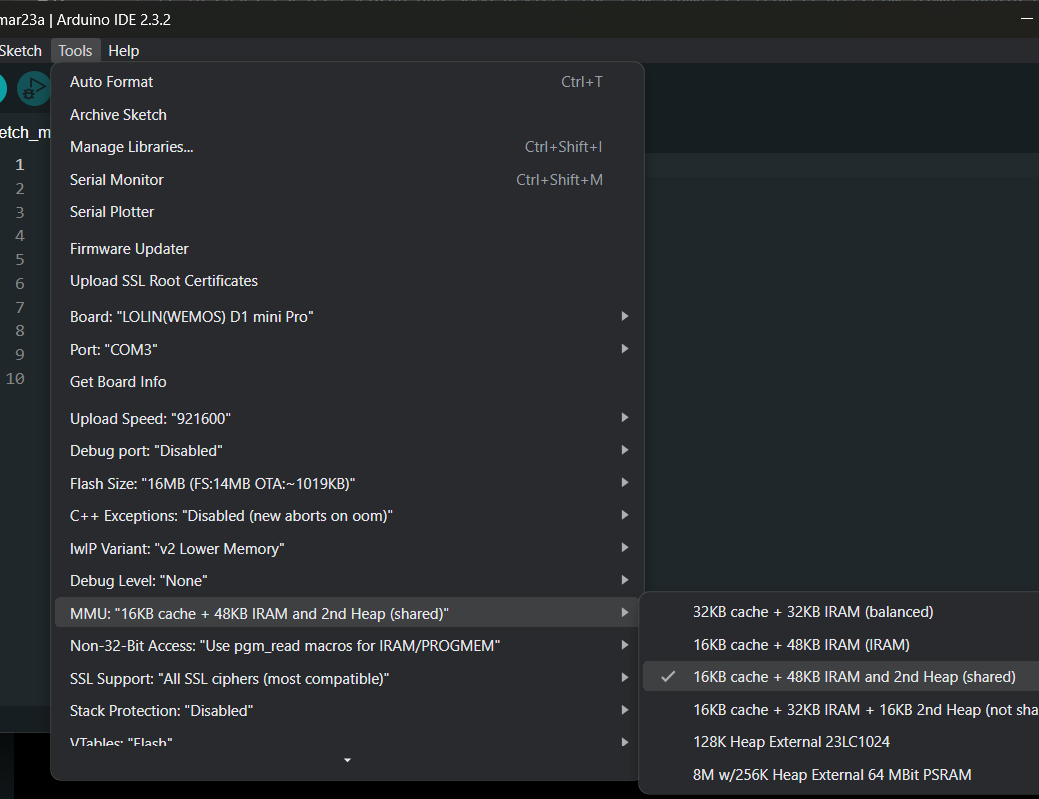Click Get Board Info
Image resolution: width=1039 pixels, height=799 pixels.
(x=347, y=382)
